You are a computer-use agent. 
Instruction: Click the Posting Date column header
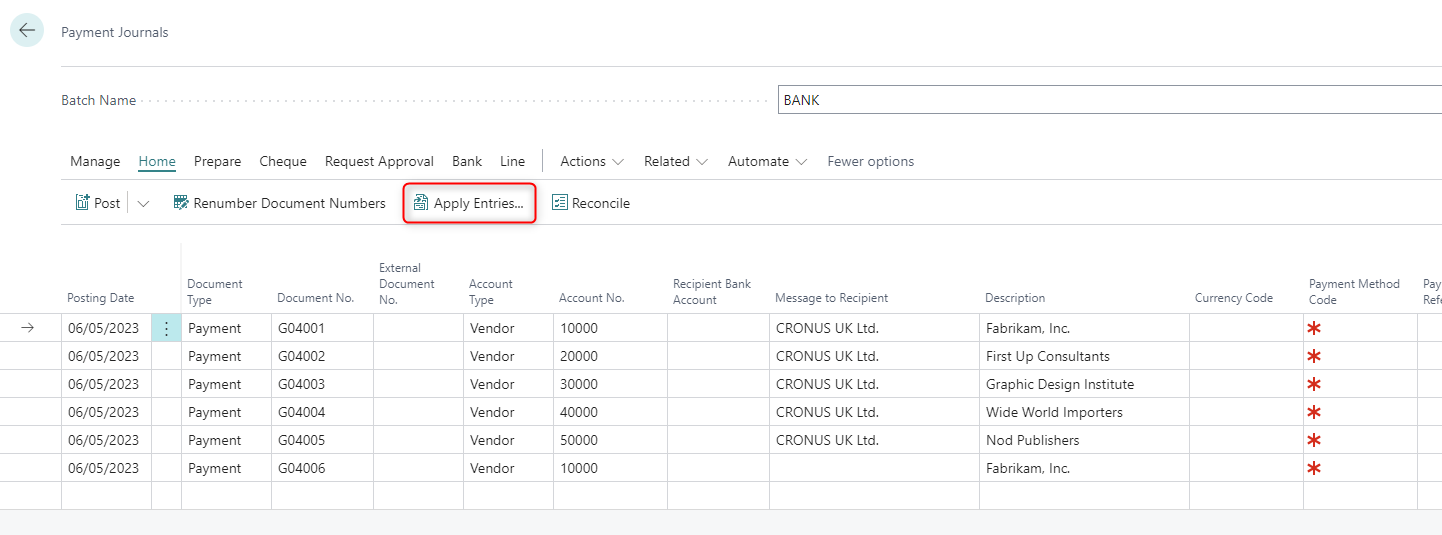100,298
